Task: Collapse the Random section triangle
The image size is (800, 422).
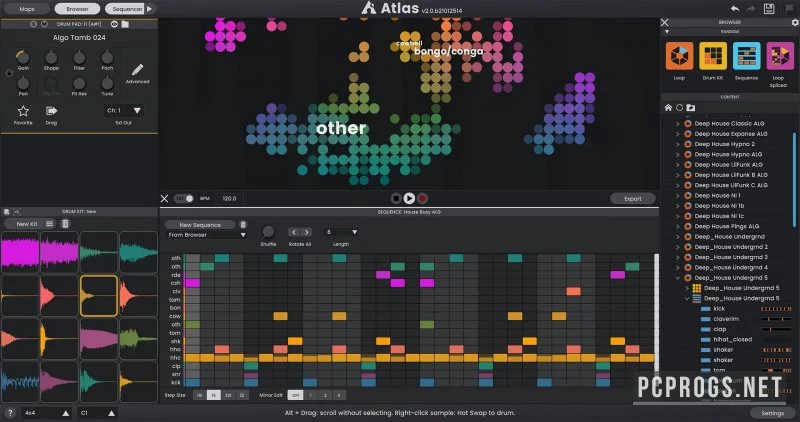Action: pyautogui.click(x=667, y=32)
